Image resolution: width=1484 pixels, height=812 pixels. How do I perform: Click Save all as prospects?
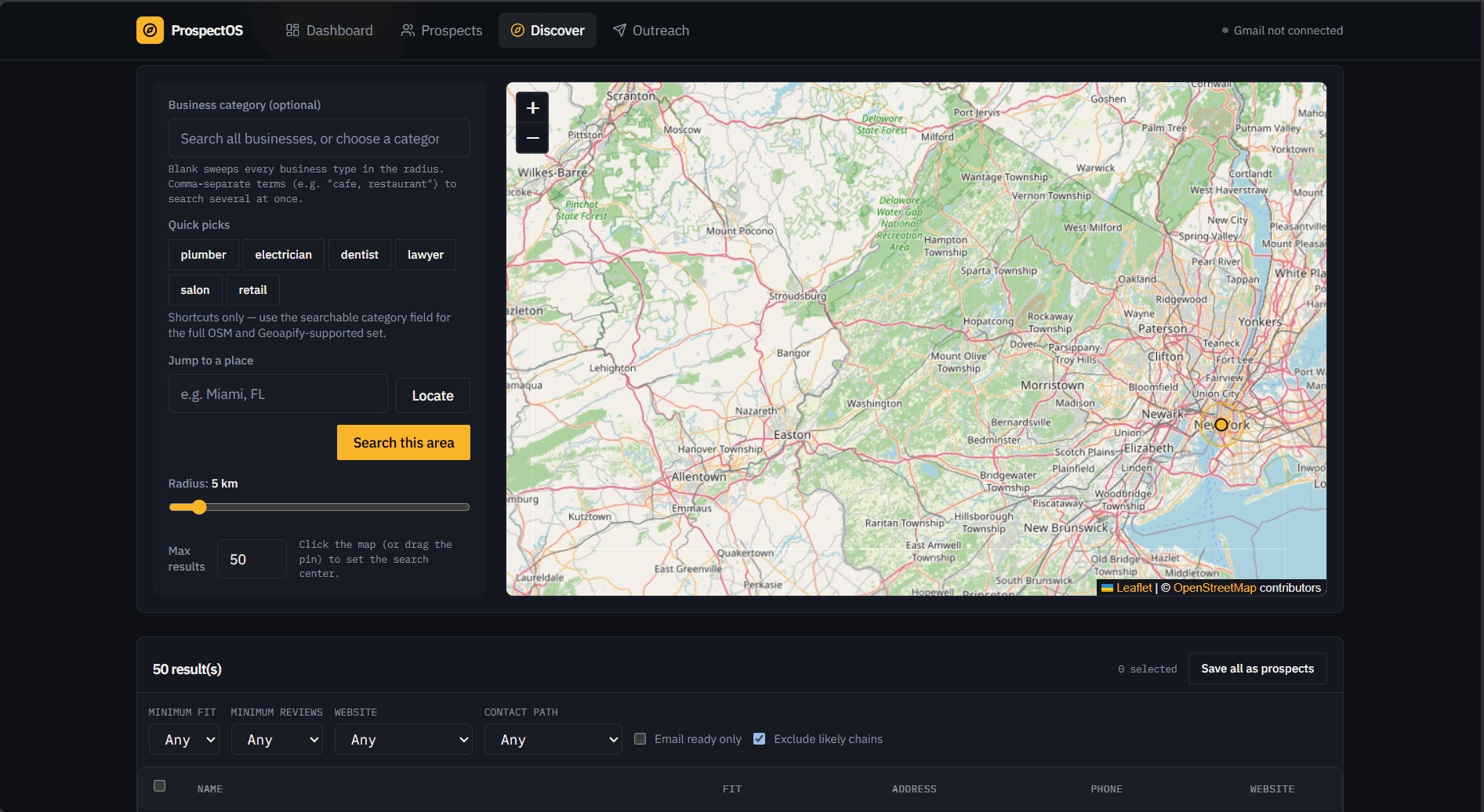pos(1257,669)
